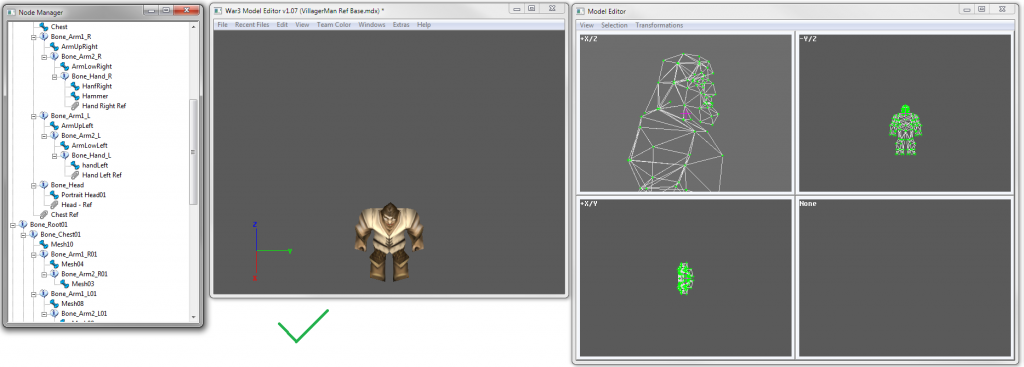Click the node icon beside Mesh03

coord(65,284)
